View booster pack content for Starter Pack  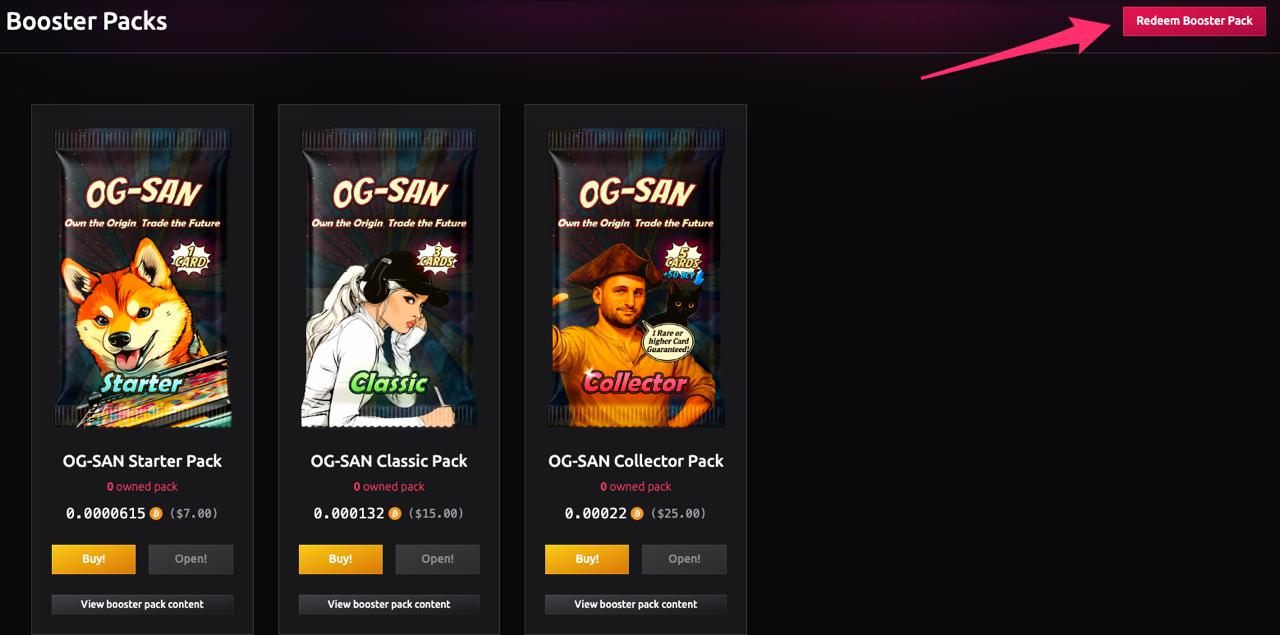point(142,604)
